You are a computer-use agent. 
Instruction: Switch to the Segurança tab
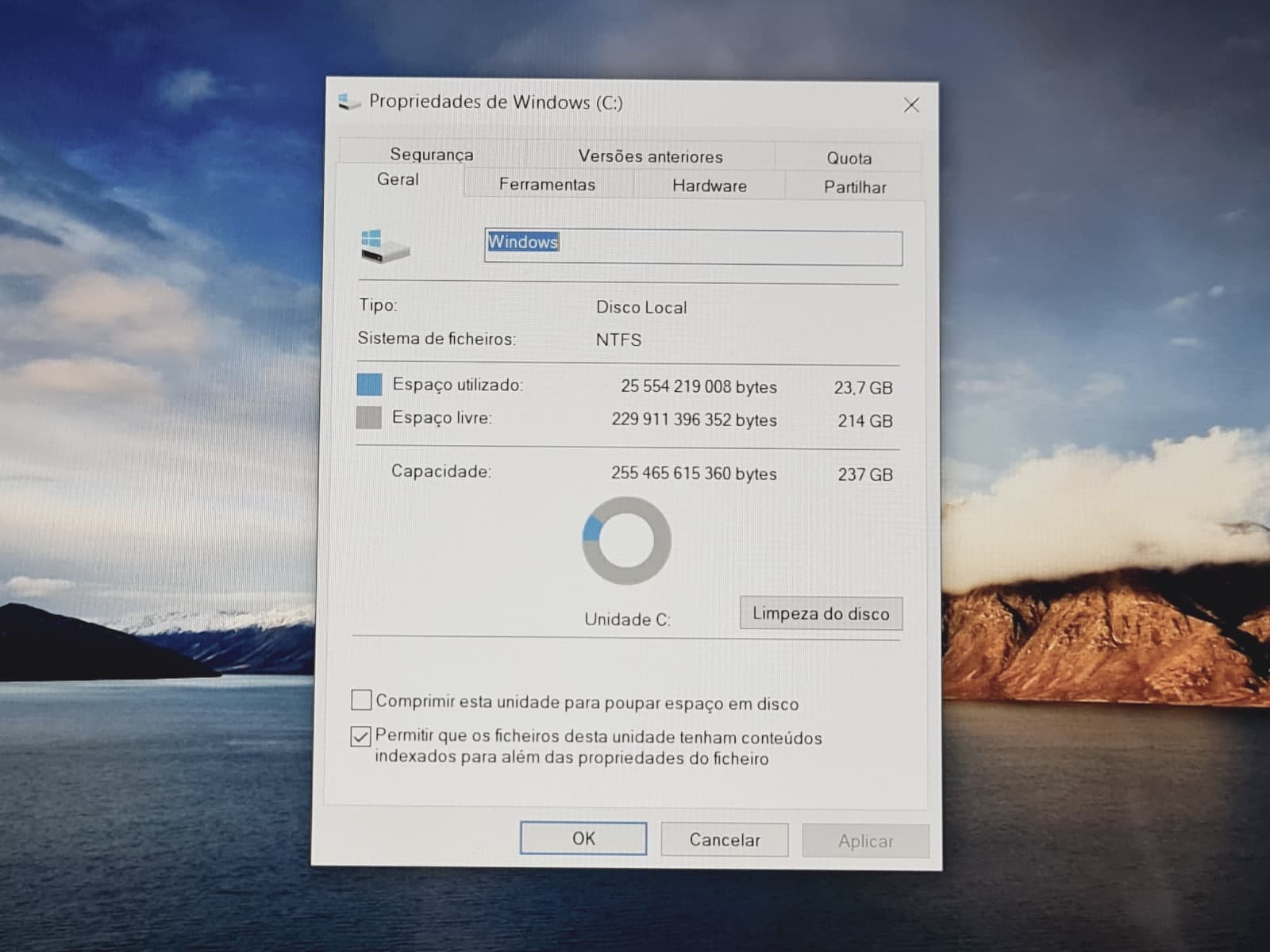point(432,155)
